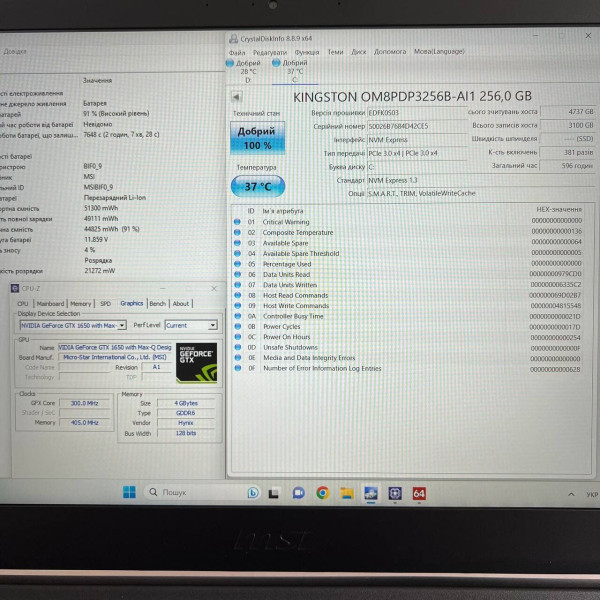This screenshot has width=600, height=600.
Task: Open the CrystalDiskInfo taskbar icon
Action: tap(371, 493)
